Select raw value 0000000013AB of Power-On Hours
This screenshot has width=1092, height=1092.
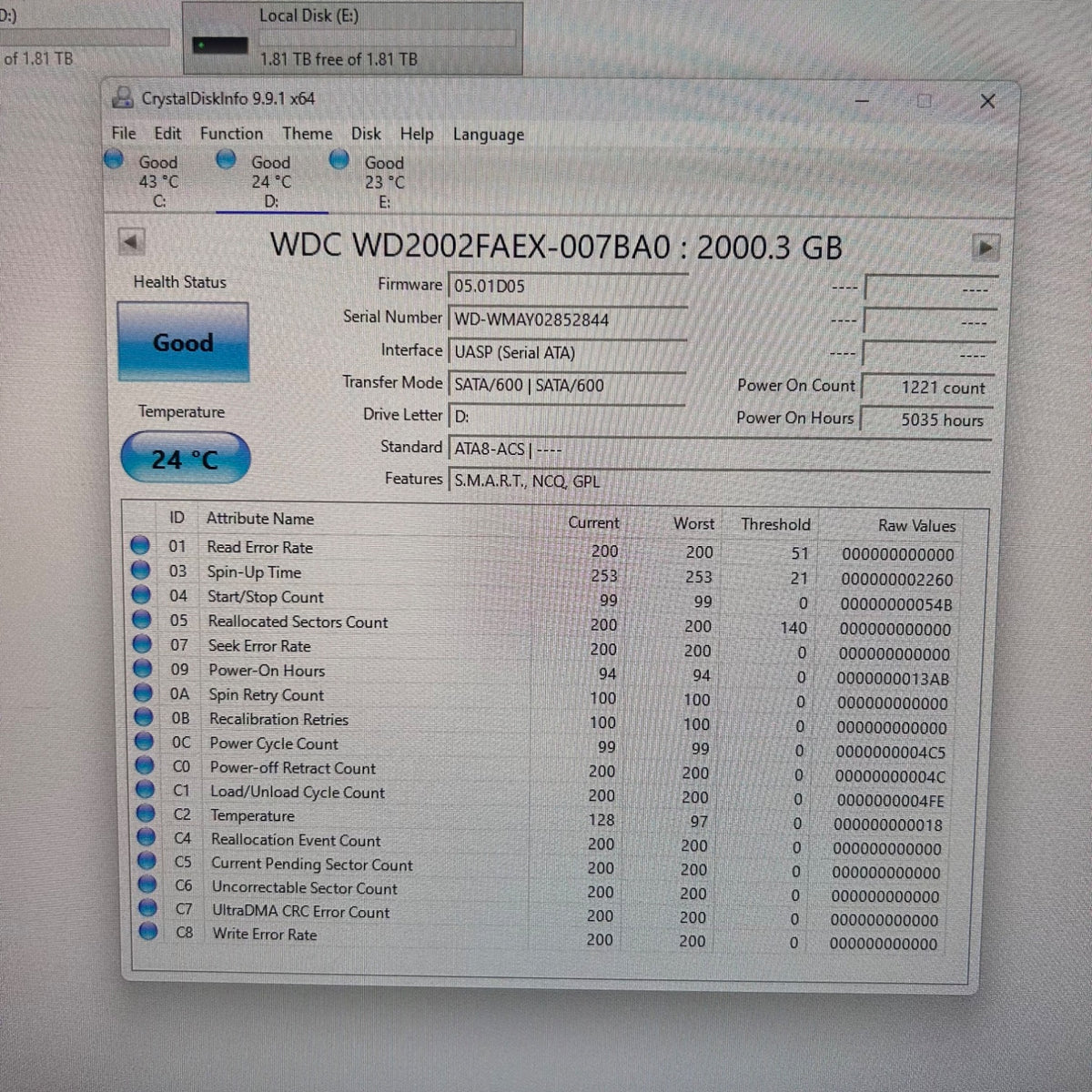pos(893,679)
